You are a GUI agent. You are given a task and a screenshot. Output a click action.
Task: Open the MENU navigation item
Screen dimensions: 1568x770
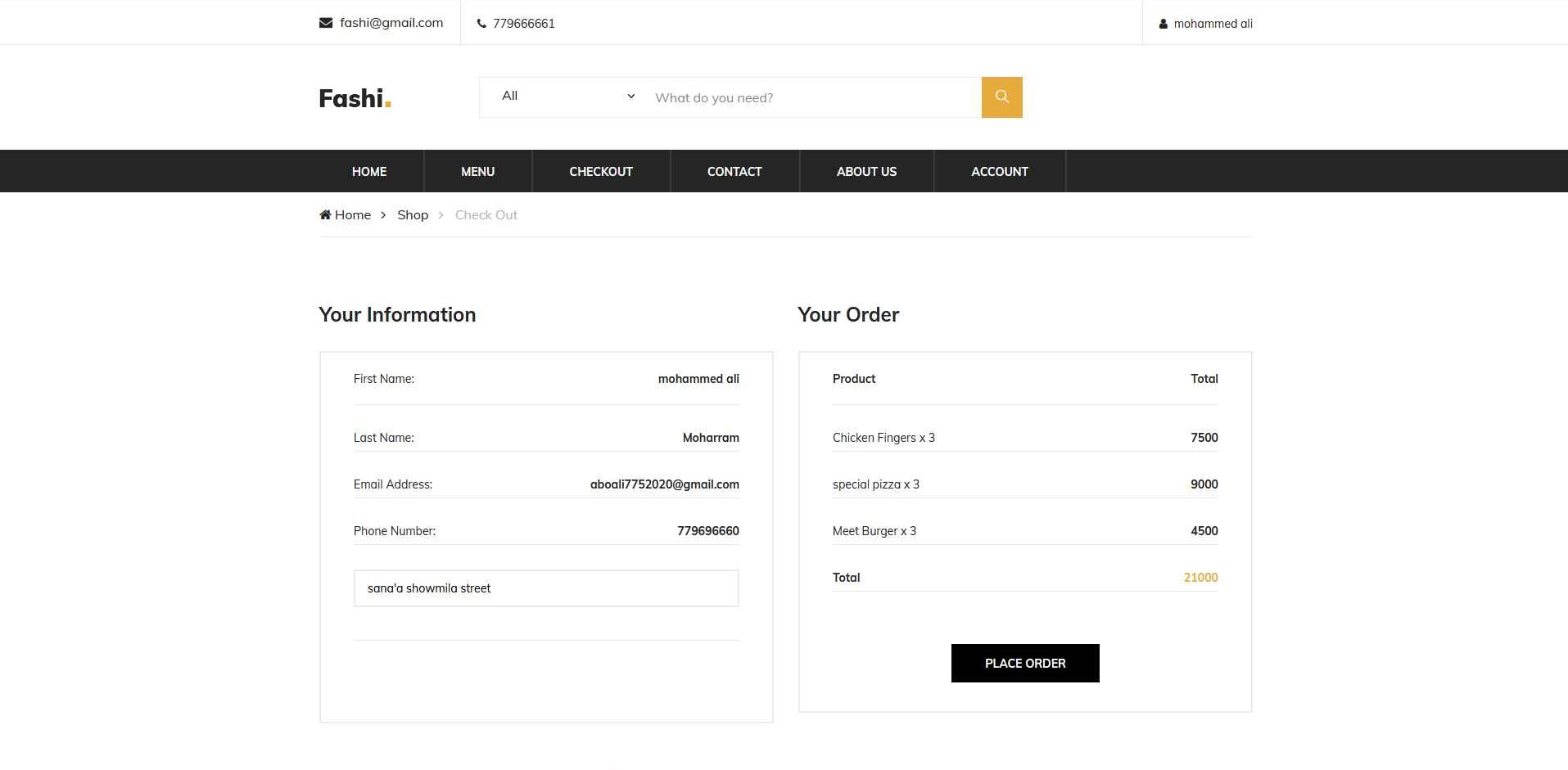pos(477,172)
